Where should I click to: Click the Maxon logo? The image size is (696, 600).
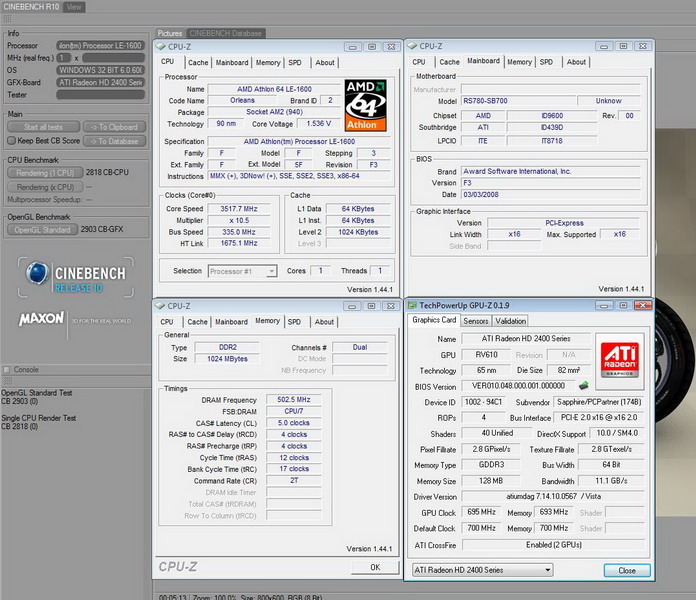tap(41, 319)
